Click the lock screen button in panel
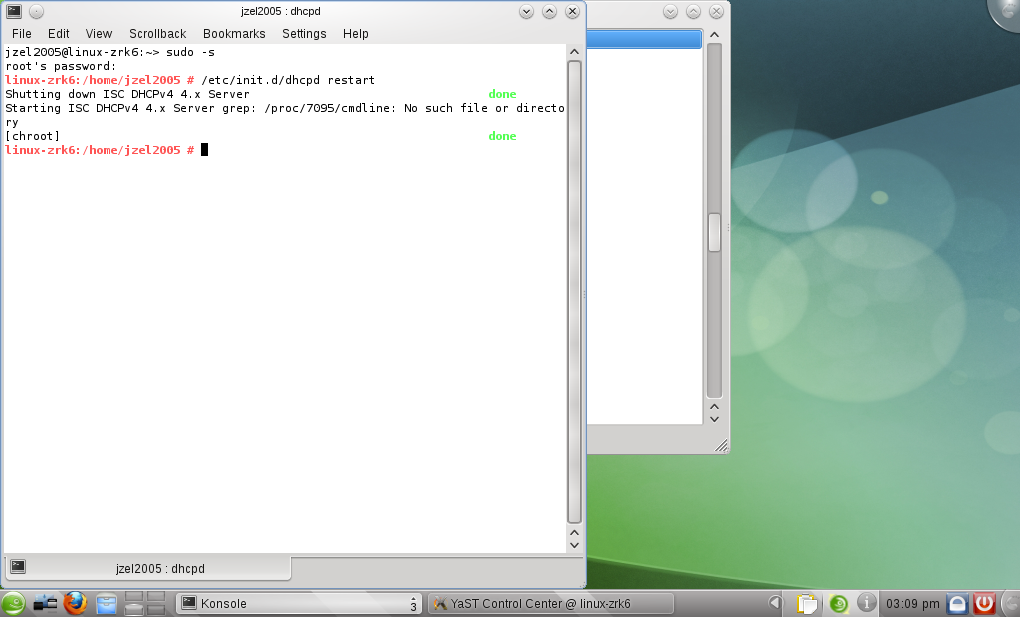Screen dimensions: 1020x617 tap(957, 604)
